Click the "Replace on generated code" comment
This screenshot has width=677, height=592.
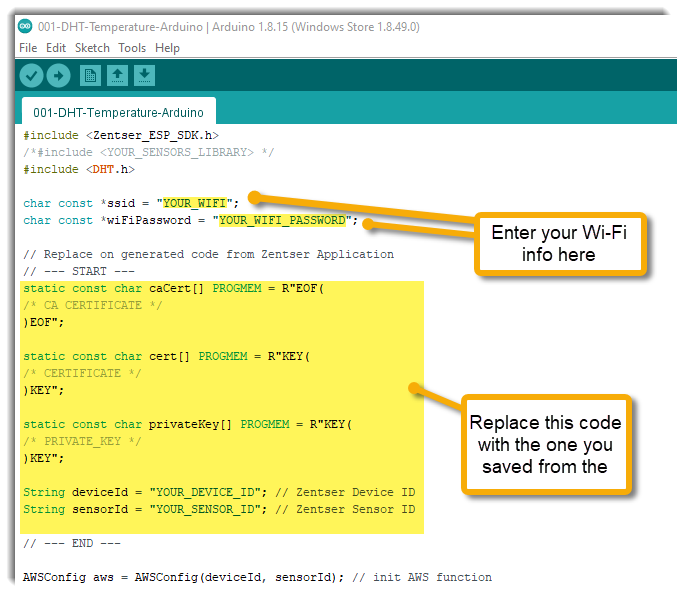tap(209, 254)
